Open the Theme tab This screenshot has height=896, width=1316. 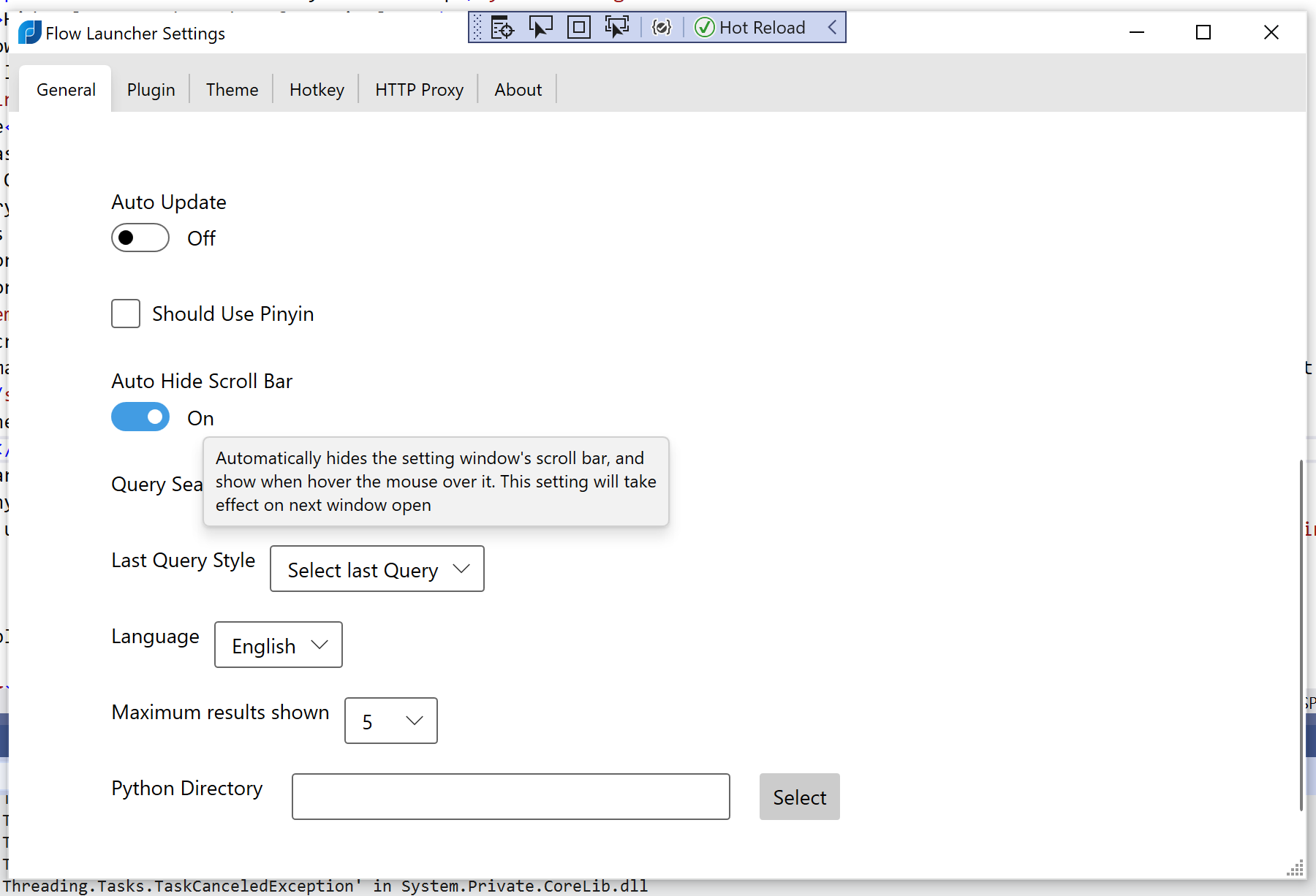click(232, 89)
